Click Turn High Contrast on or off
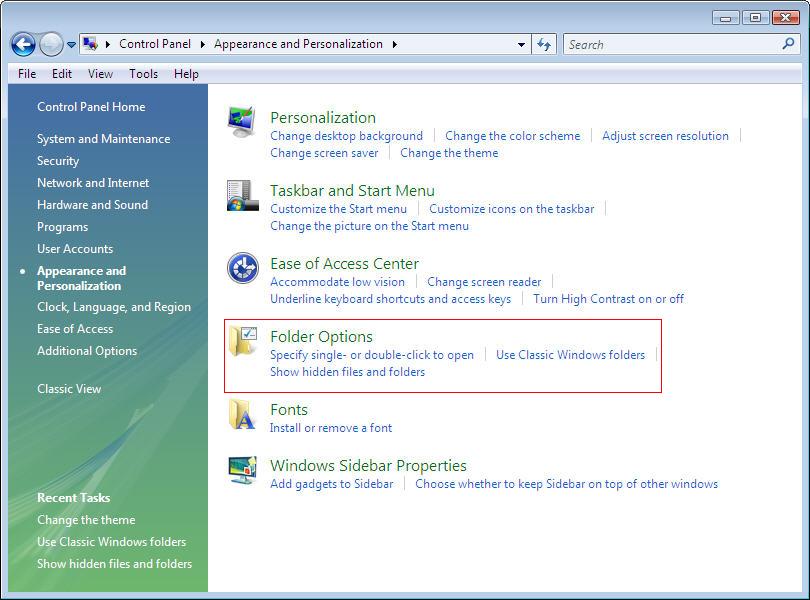This screenshot has height=600, width=810. click(609, 299)
